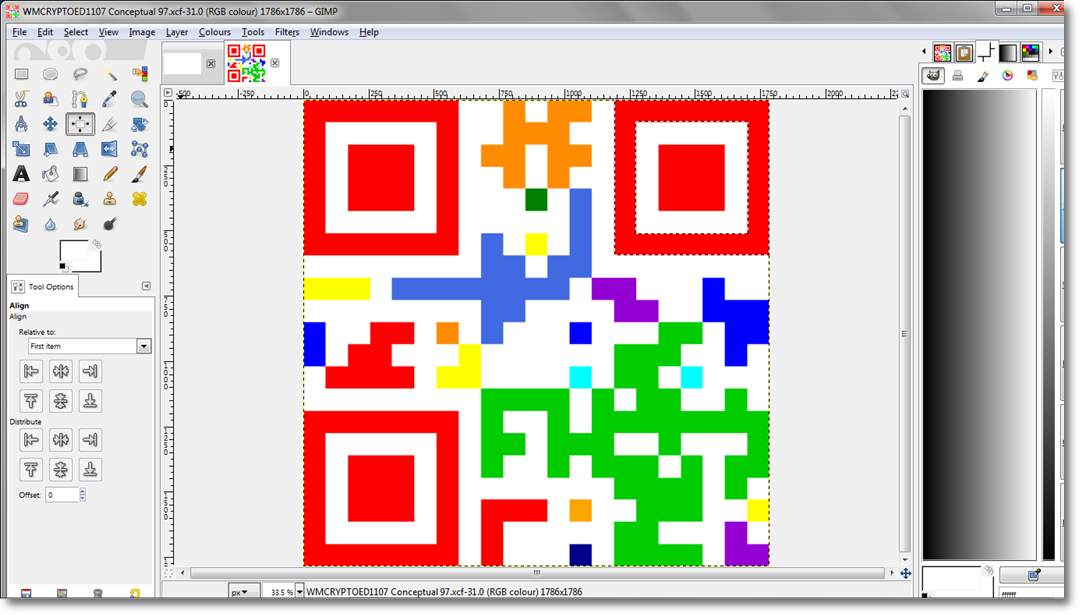
Task: Increase Offset with the spinner arrow
Action: click(83, 491)
